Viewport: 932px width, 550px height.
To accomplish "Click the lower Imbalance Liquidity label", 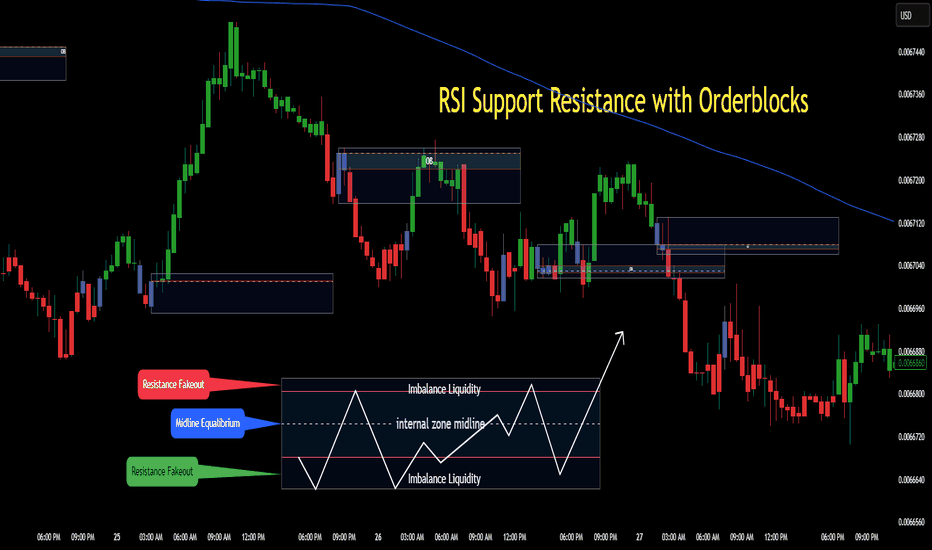I will [443, 478].
